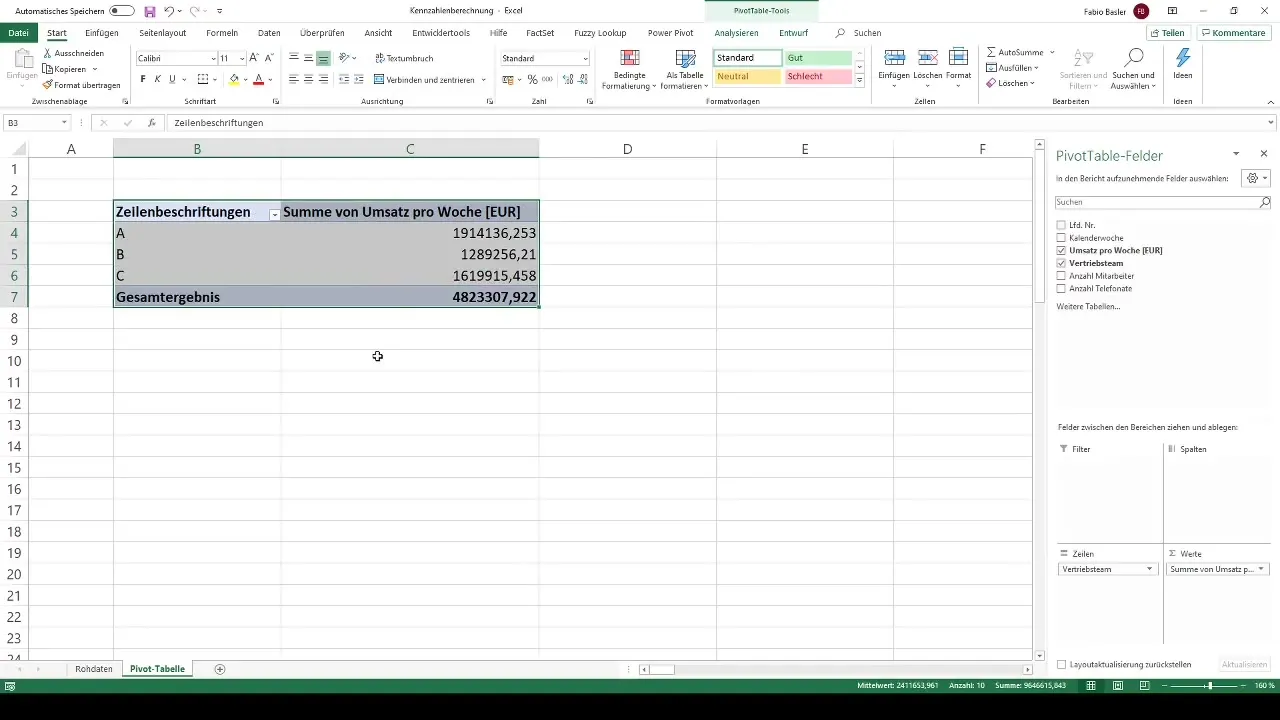Click the insert function fx icon
The width and height of the screenshot is (1280, 720).
coord(151,122)
